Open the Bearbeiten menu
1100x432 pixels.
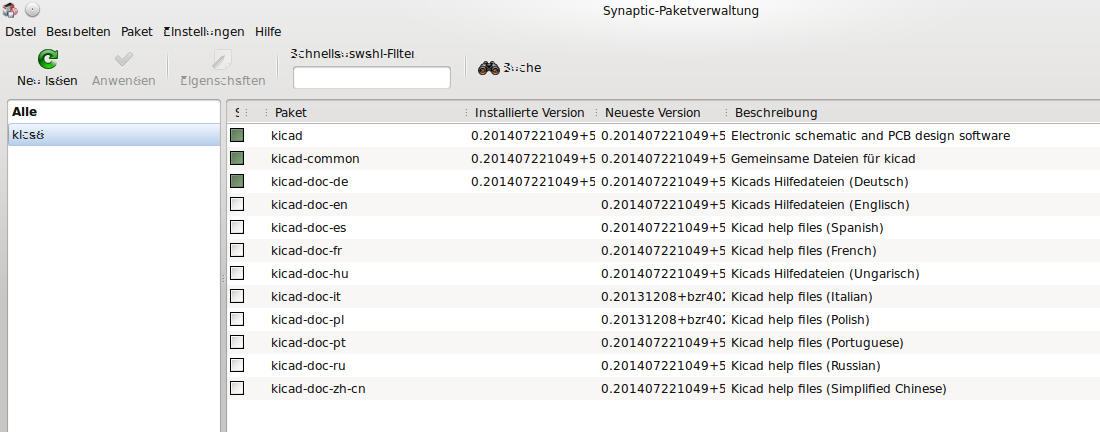tap(79, 32)
